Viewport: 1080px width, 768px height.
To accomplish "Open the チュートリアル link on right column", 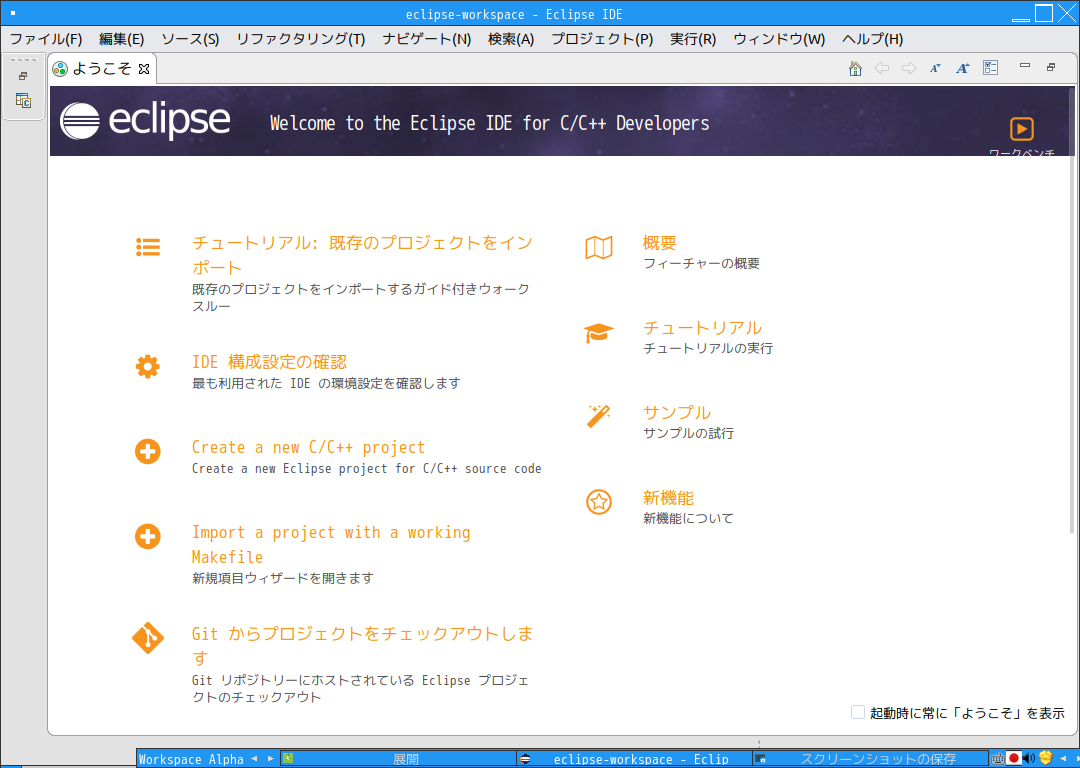I will 702,327.
